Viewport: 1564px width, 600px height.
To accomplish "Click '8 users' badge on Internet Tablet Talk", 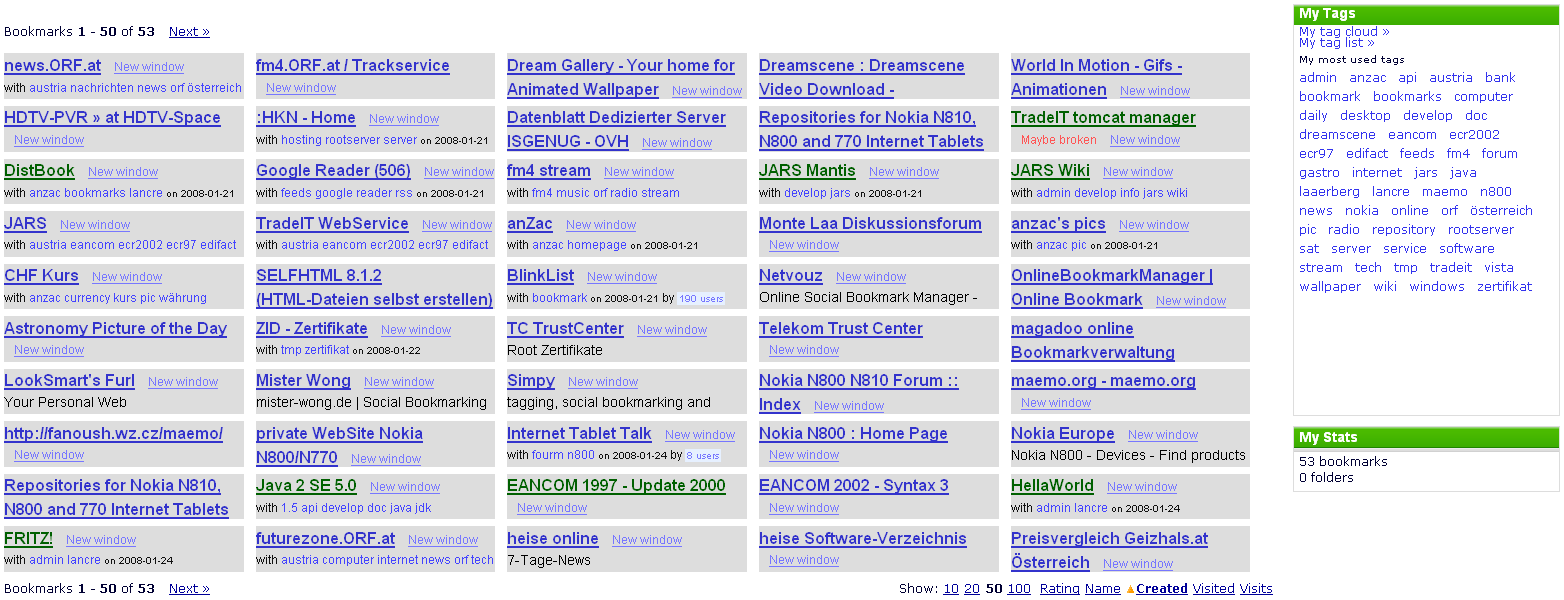I will [703, 456].
